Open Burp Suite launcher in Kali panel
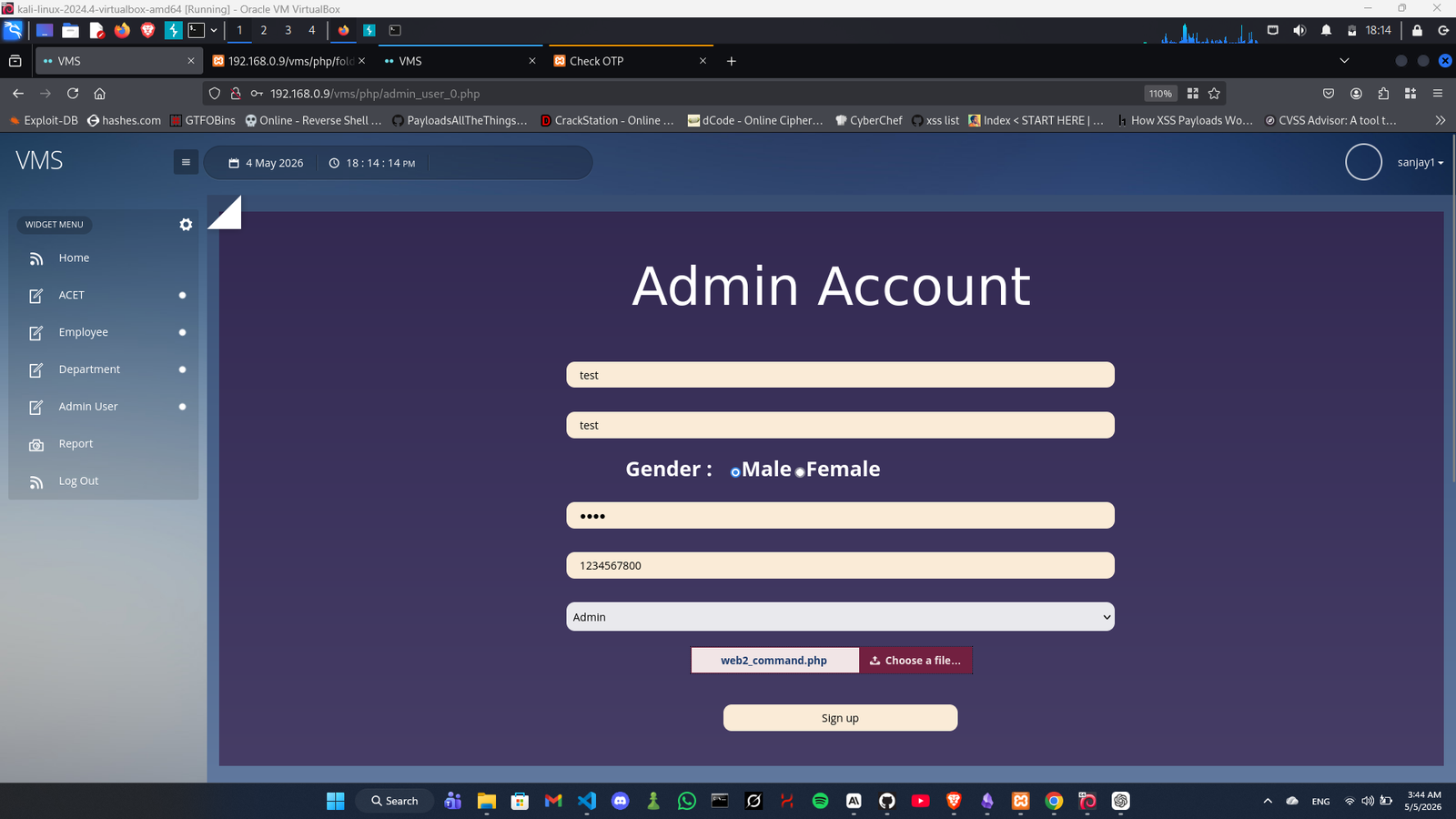Screen dimensions: 1456x819 point(173,30)
